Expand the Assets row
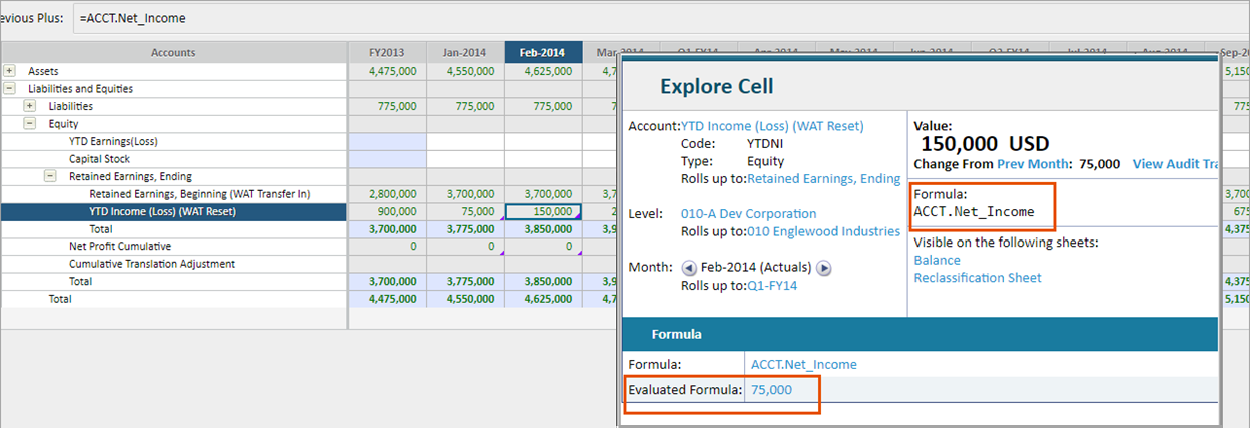Image resolution: width=1250 pixels, height=428 pixels. pos(10,71)
